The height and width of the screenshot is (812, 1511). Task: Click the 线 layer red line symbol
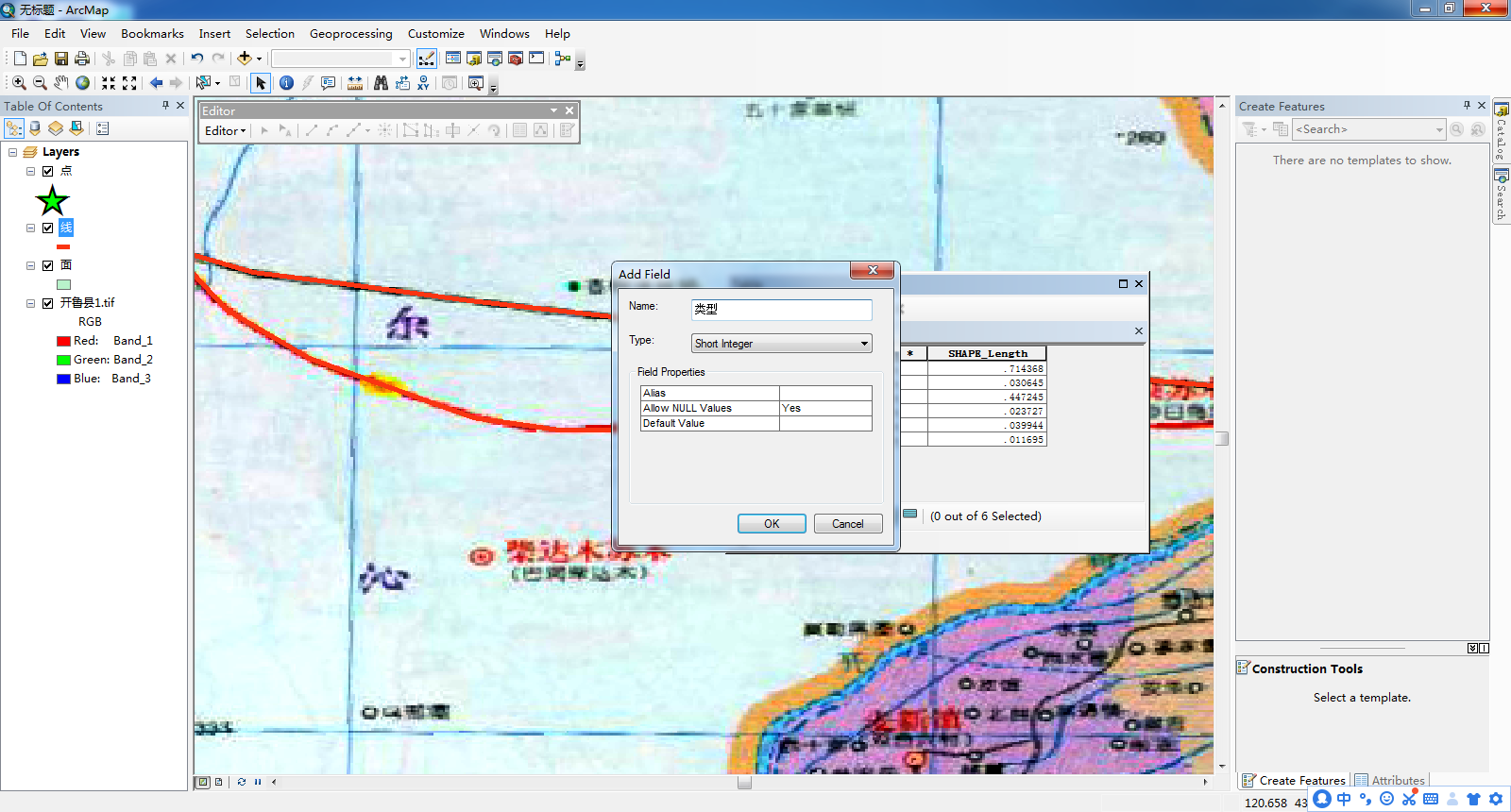tap(63, 246)
